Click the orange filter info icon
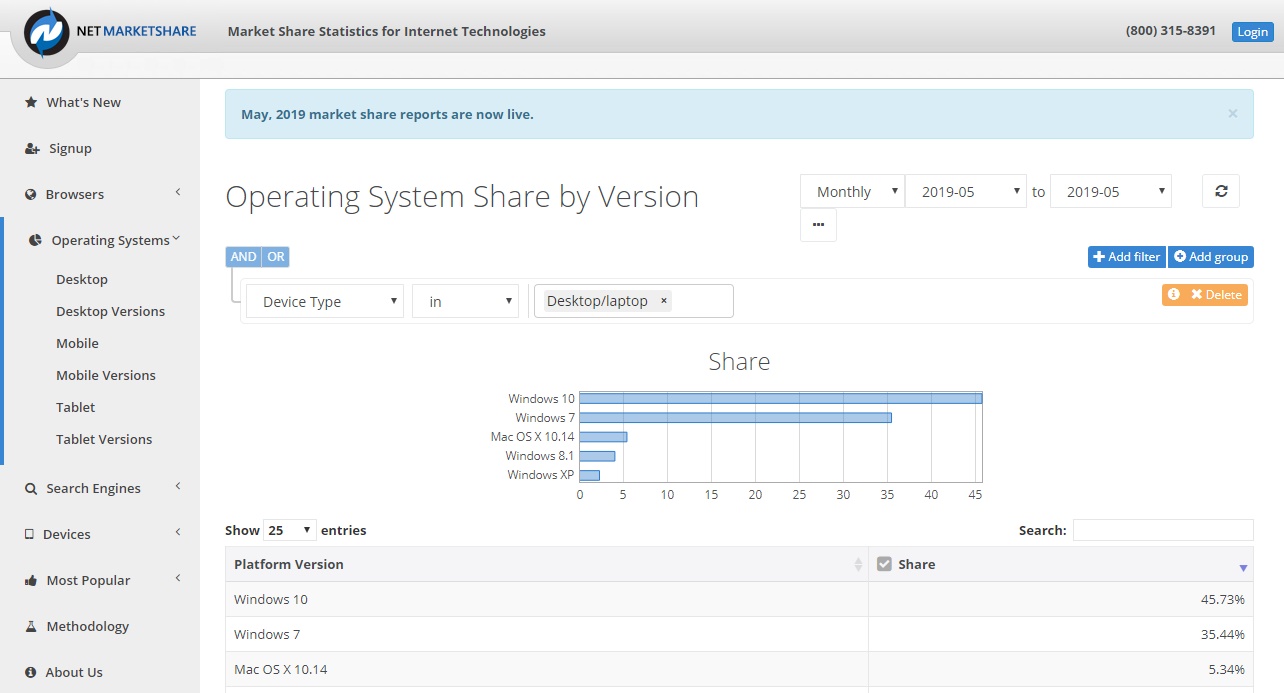The width and height of the screenshot is (1284, 693). (1174, 294)
